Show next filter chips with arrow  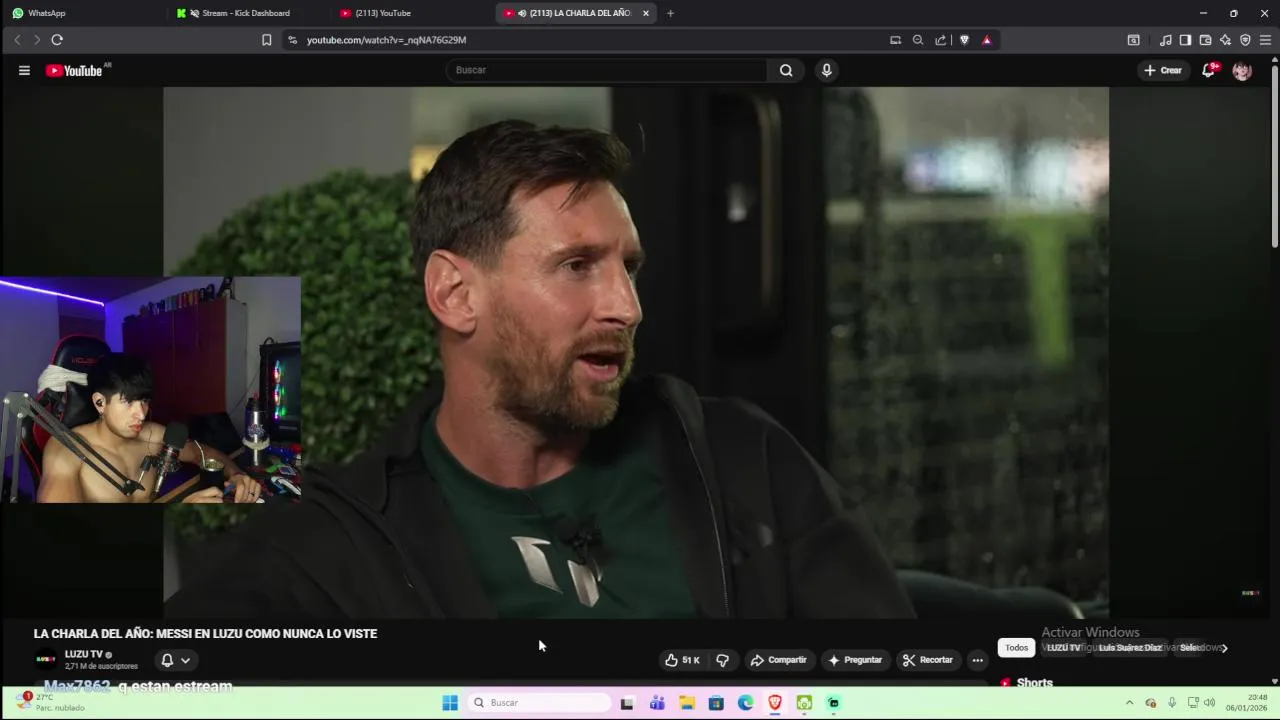(1224, 648)
